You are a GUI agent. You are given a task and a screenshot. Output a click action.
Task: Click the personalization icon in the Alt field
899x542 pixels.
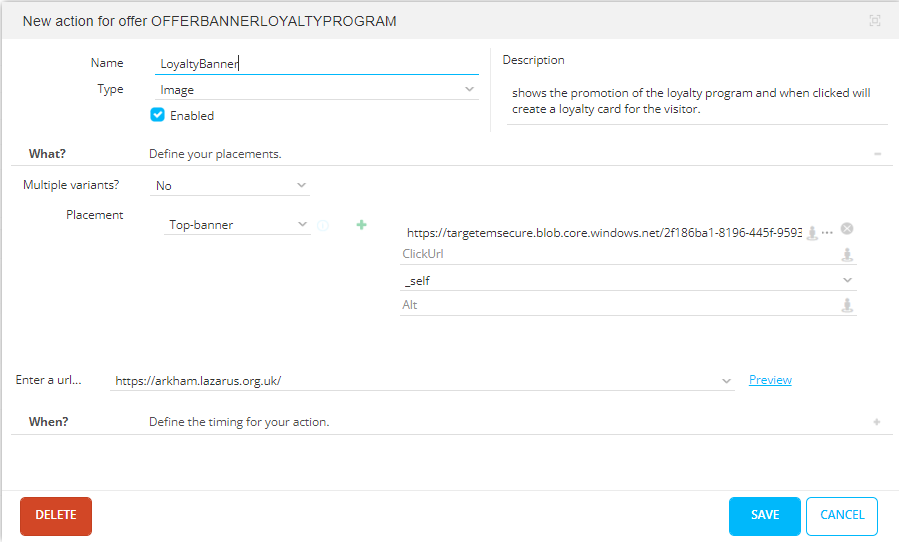coord(847,305)
